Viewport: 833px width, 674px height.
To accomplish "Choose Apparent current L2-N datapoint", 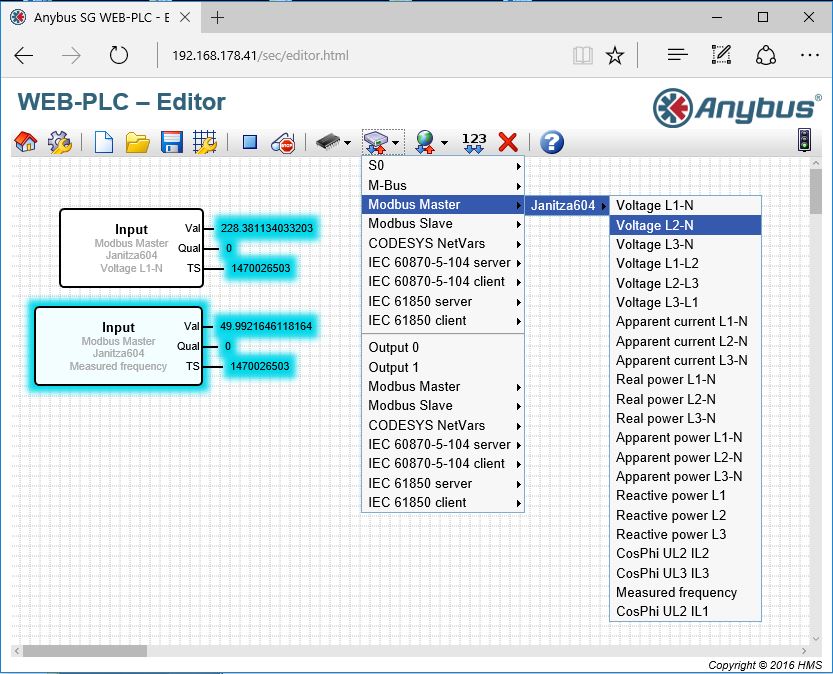I will point(685,341).
